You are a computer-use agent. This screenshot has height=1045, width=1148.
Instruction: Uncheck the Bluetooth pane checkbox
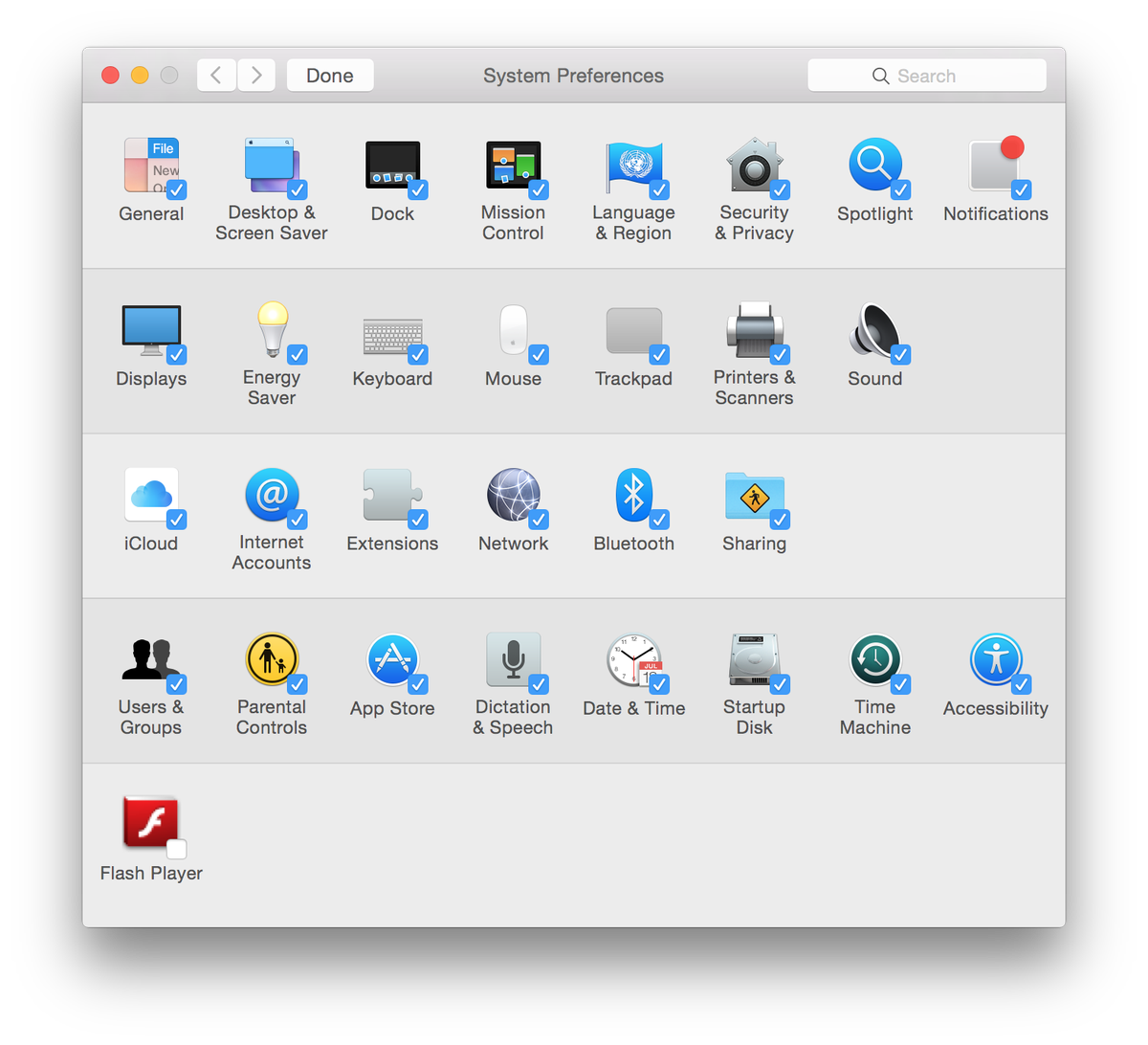659,520
